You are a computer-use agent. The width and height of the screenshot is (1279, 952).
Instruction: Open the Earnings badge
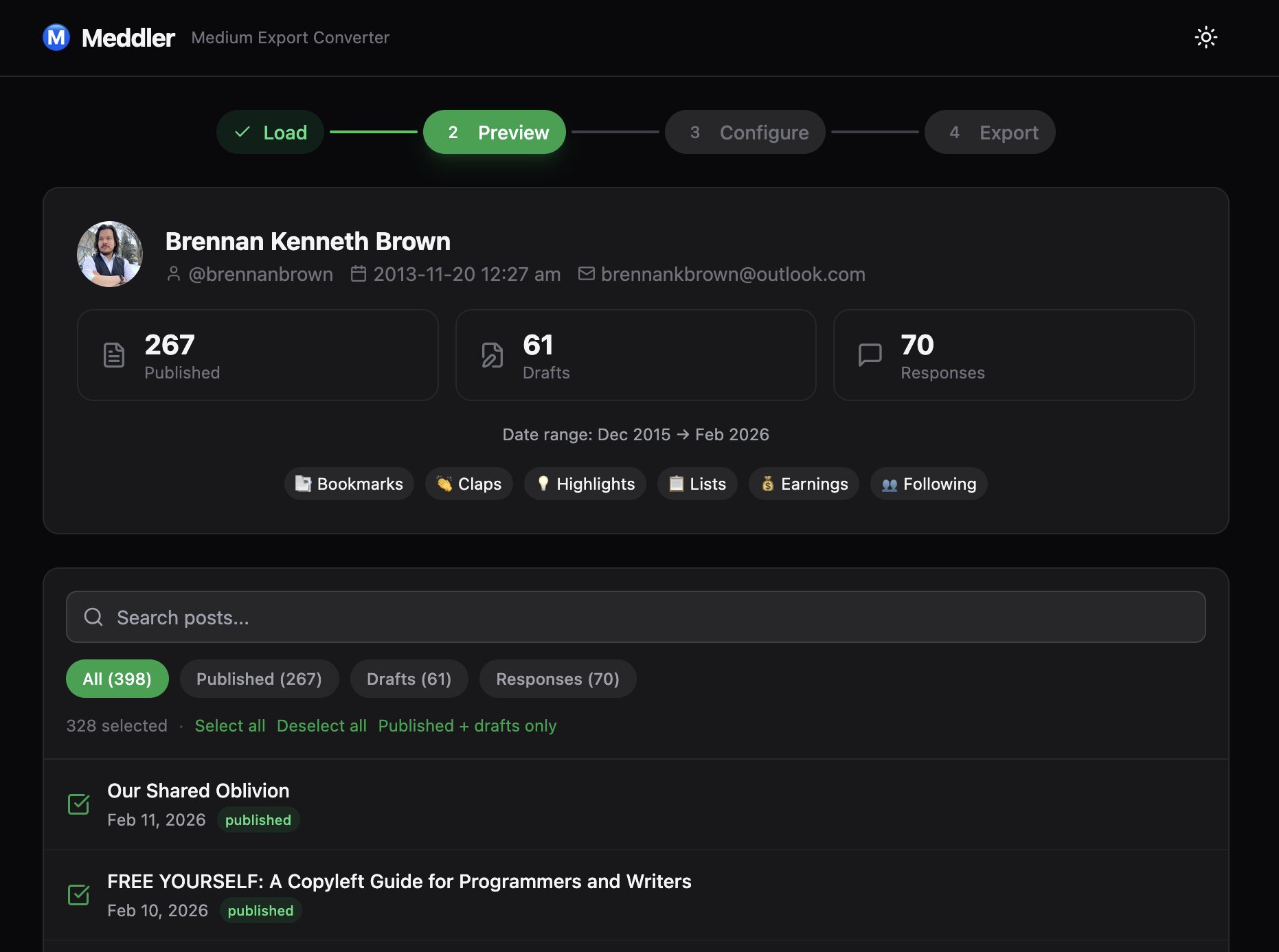click(803, 484)
